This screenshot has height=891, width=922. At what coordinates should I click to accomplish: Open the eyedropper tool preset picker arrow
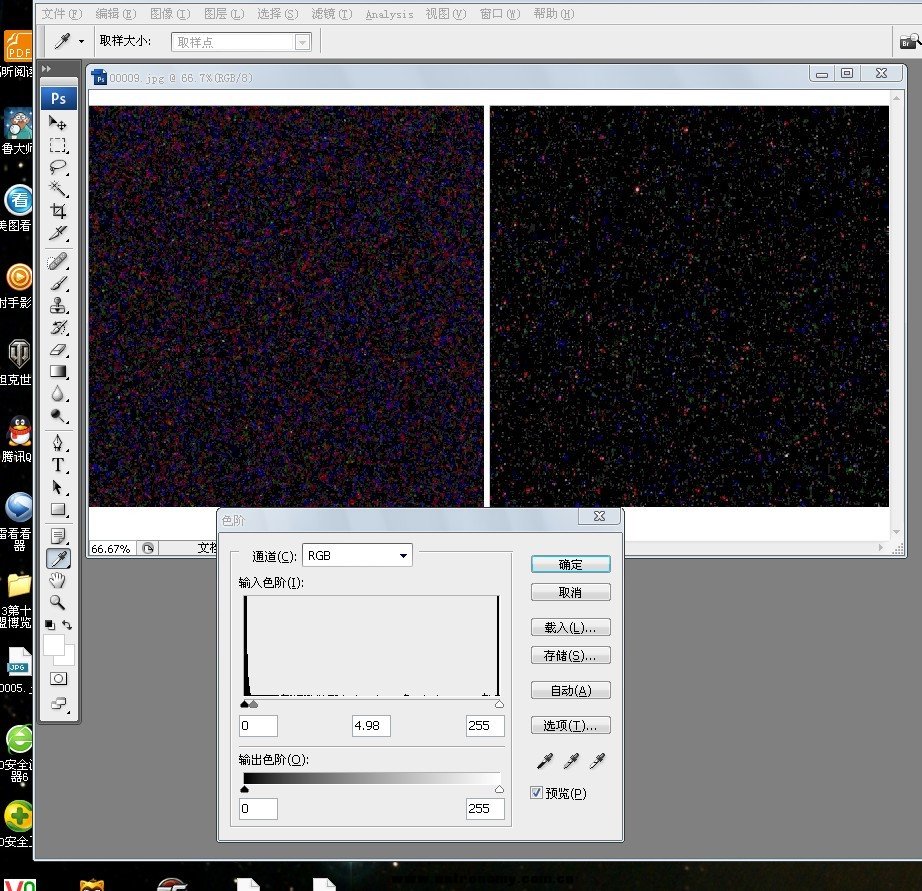[81, 41]
